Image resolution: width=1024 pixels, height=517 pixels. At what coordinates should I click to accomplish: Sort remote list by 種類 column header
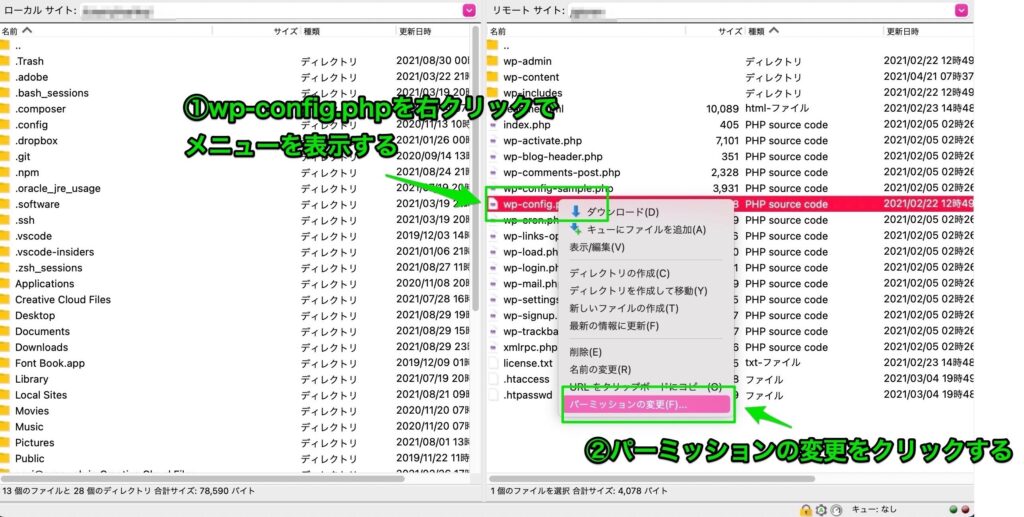[814, 31]
